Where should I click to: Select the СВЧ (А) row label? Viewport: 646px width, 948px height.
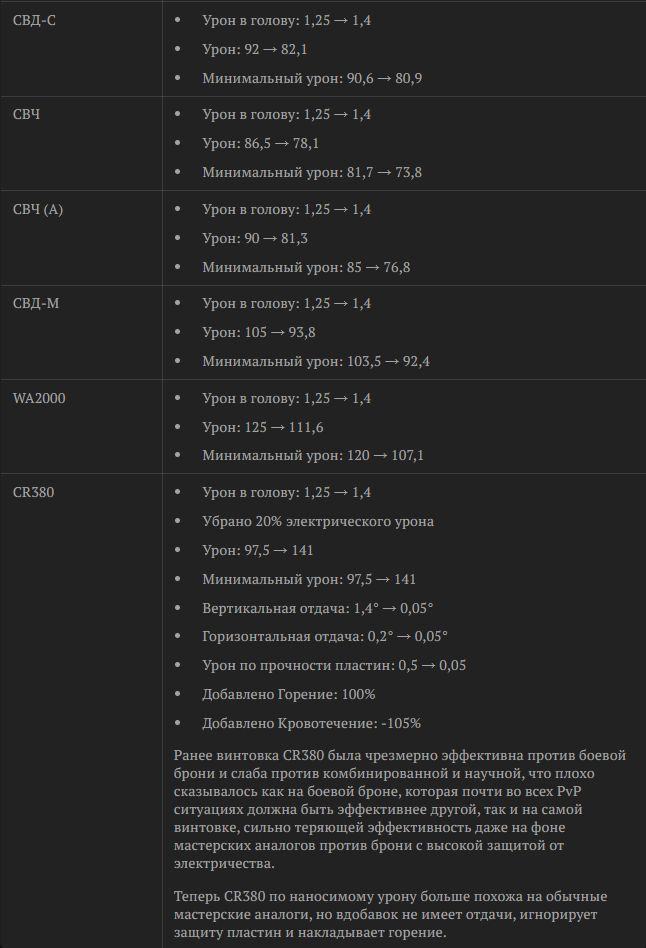point(38,209)
